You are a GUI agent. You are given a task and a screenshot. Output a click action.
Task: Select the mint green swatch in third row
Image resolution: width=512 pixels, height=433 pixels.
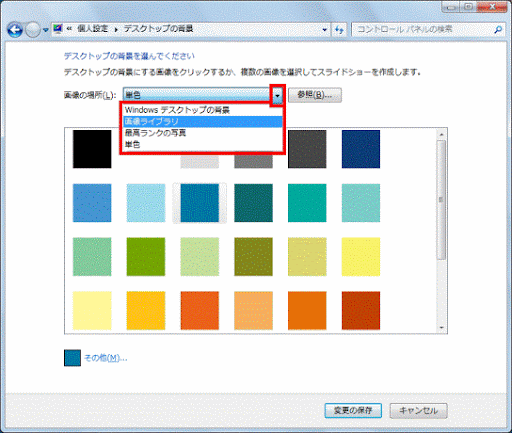[92, 257]
